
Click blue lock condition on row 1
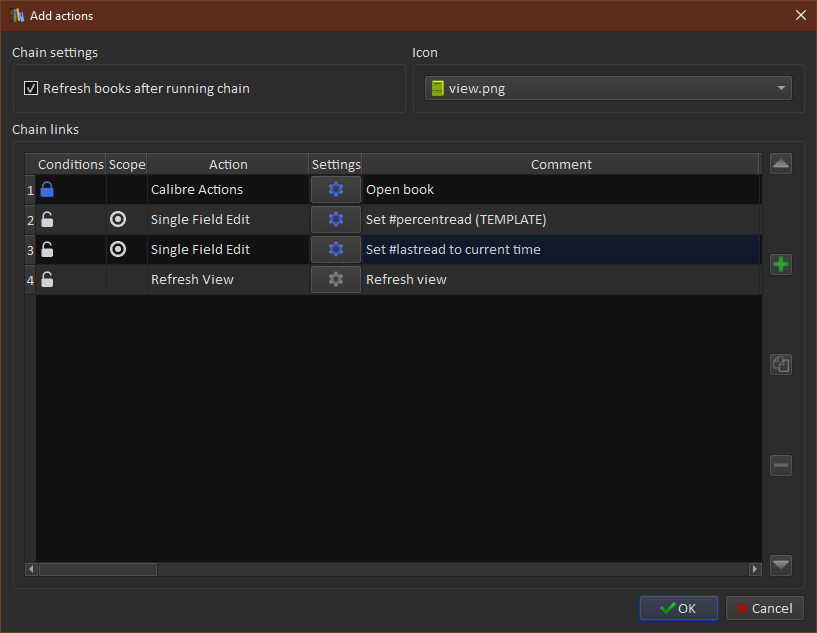pyautogui.click(x=47, y=190)
